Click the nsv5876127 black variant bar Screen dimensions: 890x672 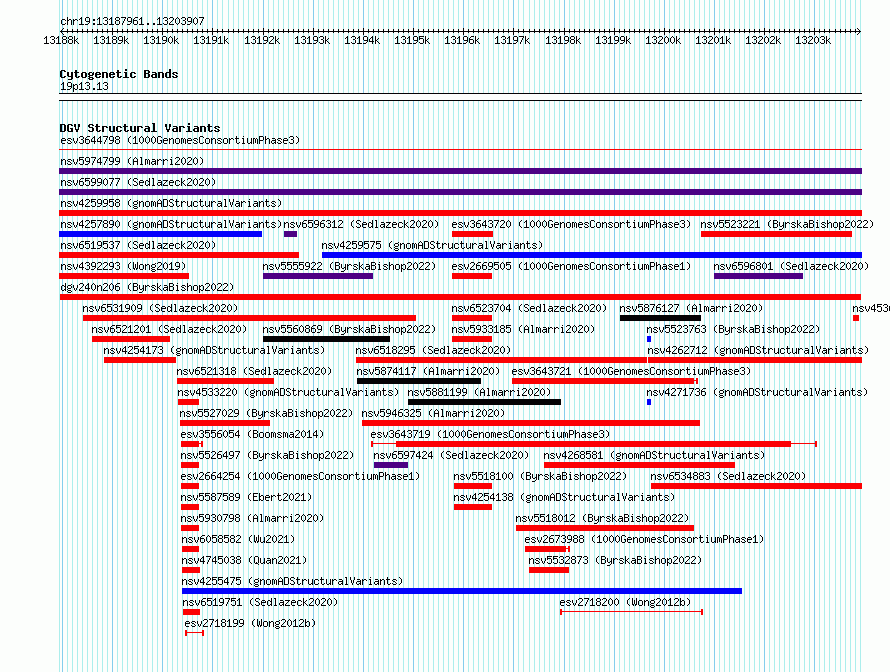coord(660,318)
